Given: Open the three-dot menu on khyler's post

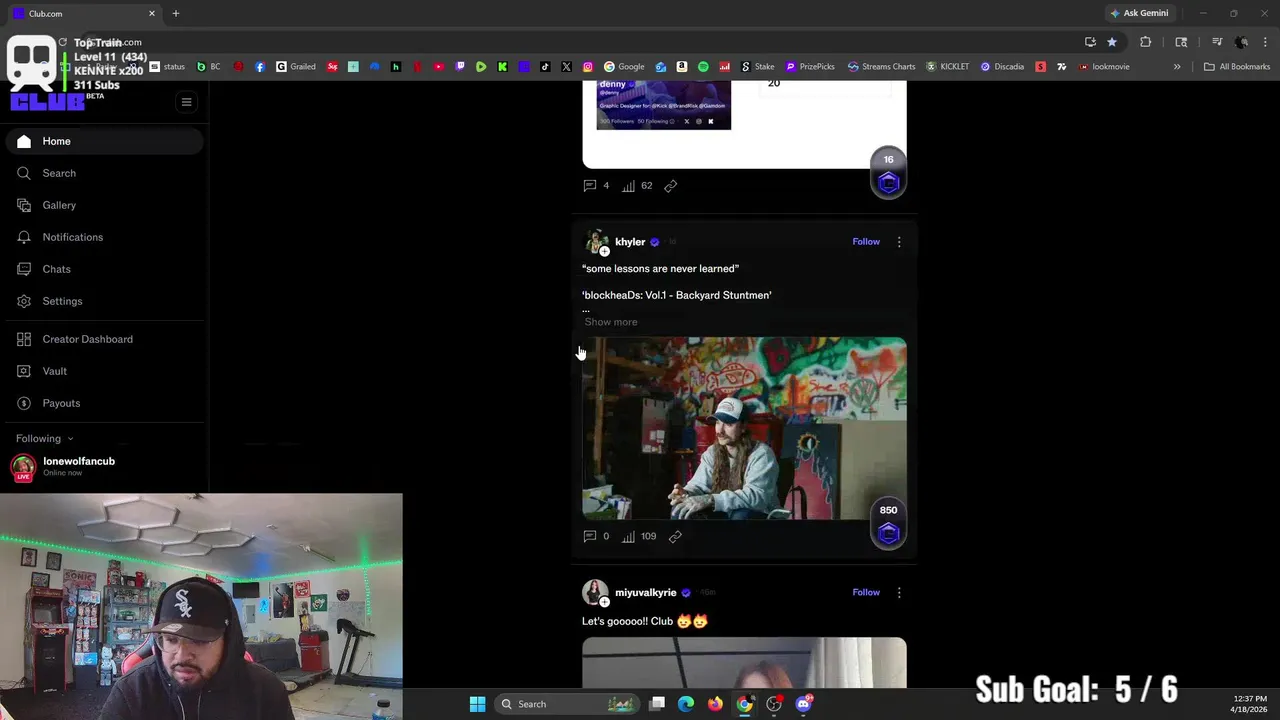Looking at the screenshot, I should coord(899,242).
